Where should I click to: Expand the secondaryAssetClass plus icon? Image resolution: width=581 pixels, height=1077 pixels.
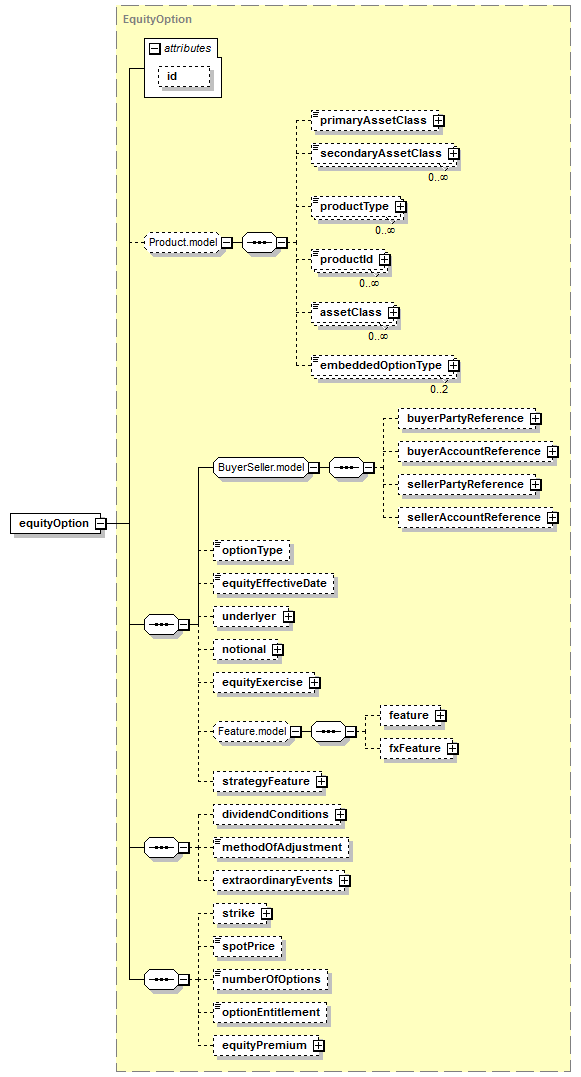453,153
